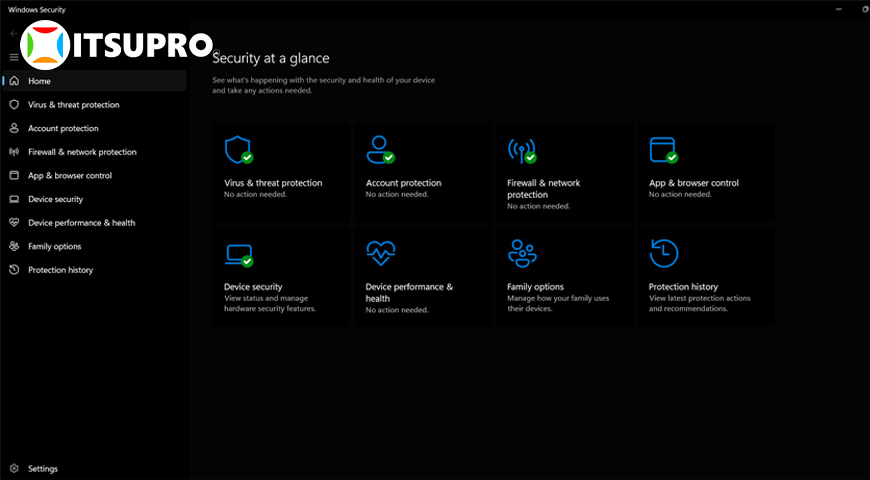The height and width of the screenshot is (480, 870).
Task: Click the large family icon on Family options card
Action: point(522,254)
